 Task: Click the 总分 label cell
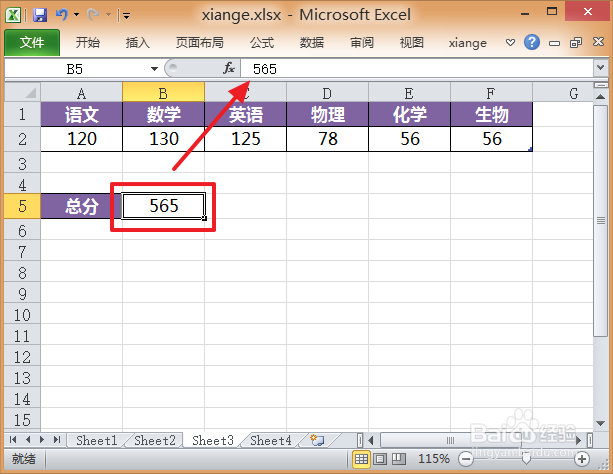pyautogui.click(x=81, y=206)
